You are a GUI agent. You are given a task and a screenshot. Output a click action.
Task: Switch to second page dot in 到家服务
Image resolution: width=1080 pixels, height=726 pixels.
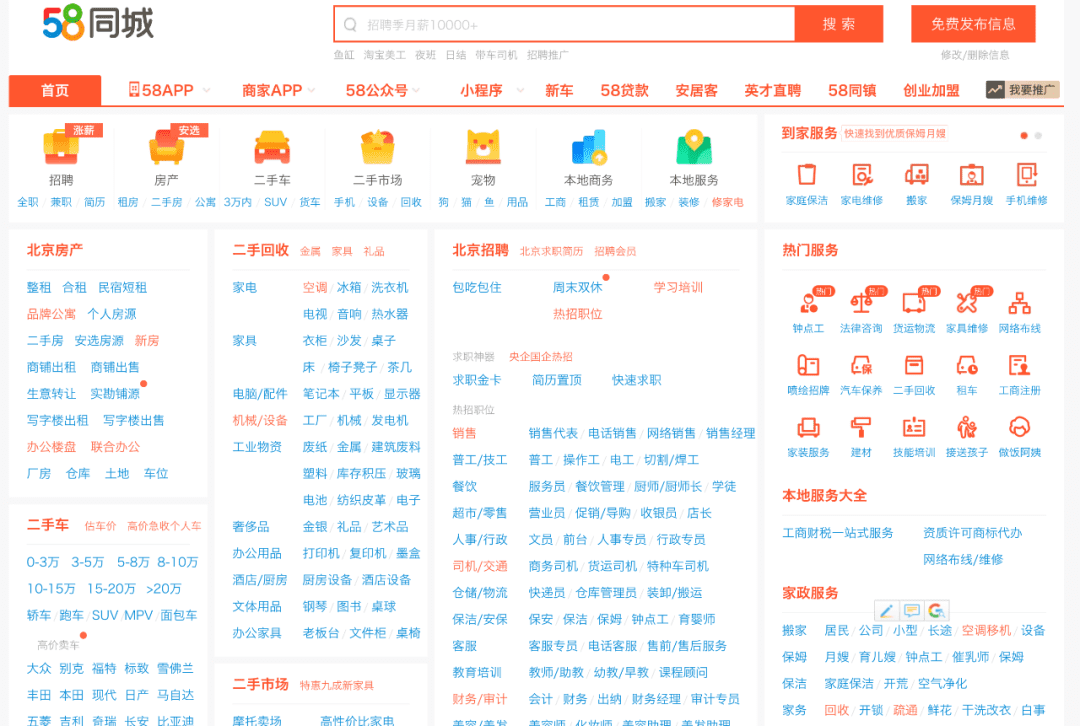point(1038,135)
